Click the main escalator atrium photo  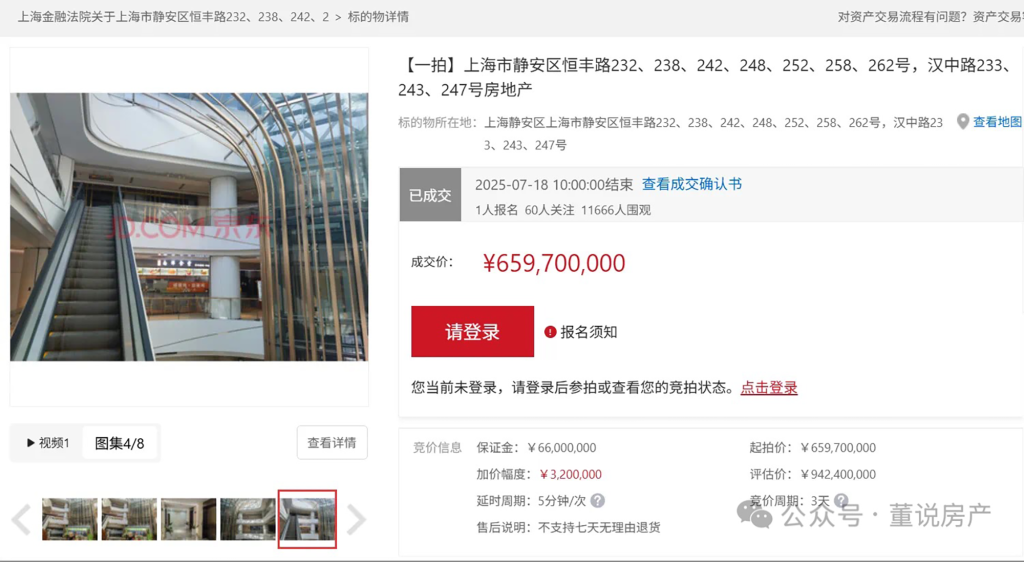(189, 226)
